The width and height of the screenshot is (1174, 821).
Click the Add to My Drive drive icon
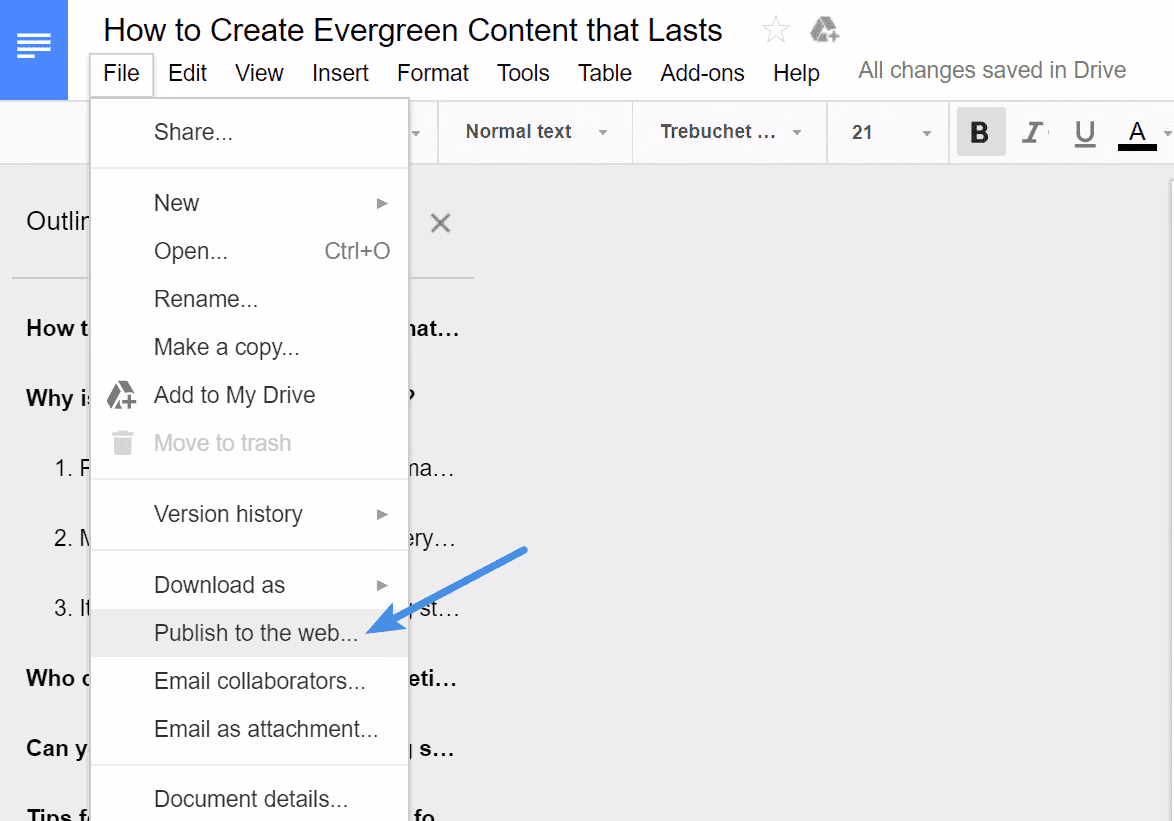[120, 395]
